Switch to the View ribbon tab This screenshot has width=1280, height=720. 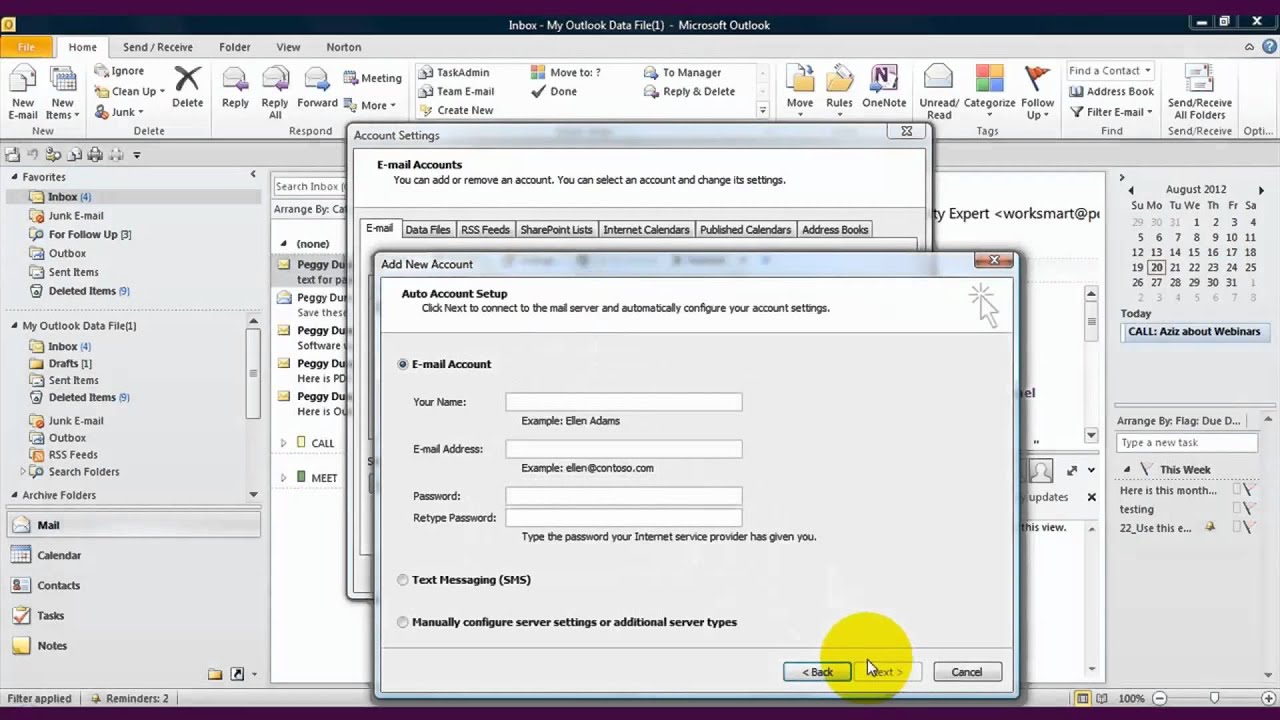click(x=288, y=47)
